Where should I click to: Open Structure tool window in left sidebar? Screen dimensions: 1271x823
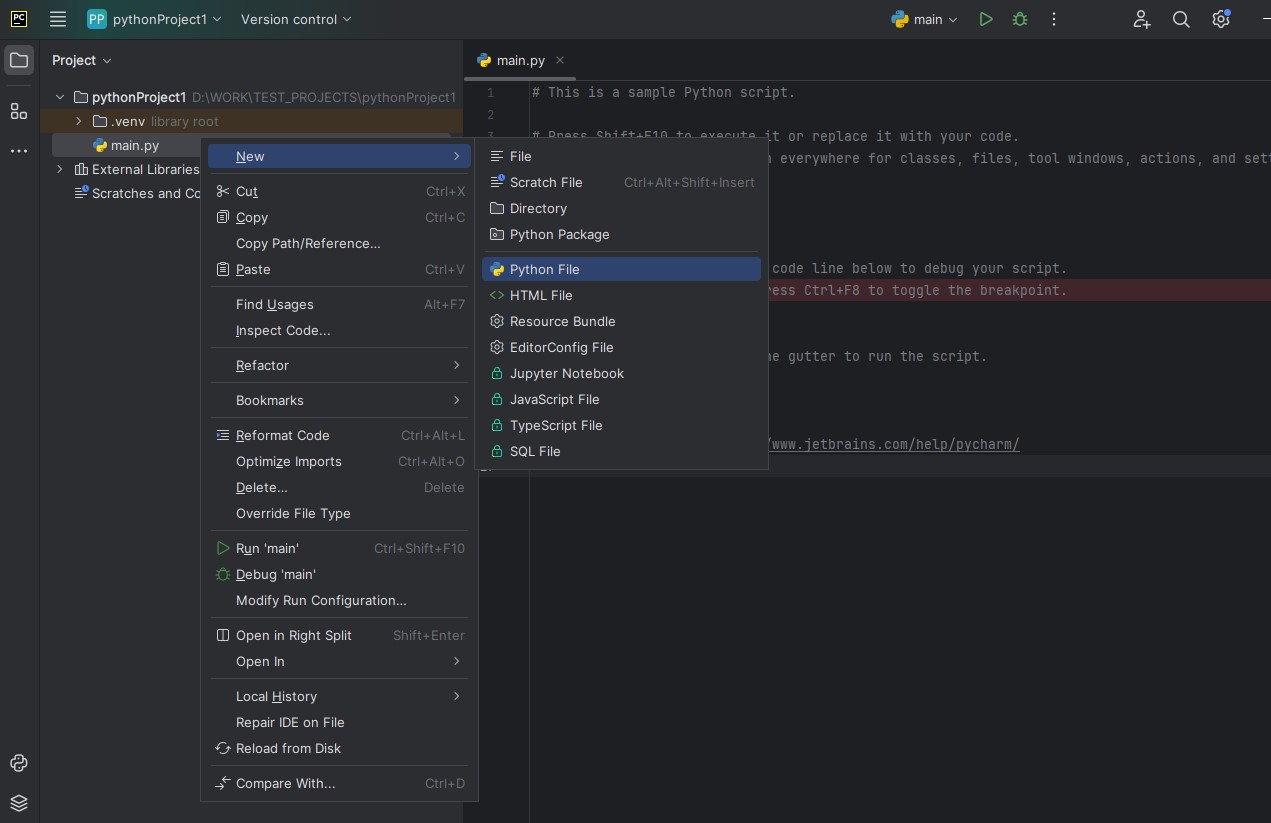[x=19, y=111]
